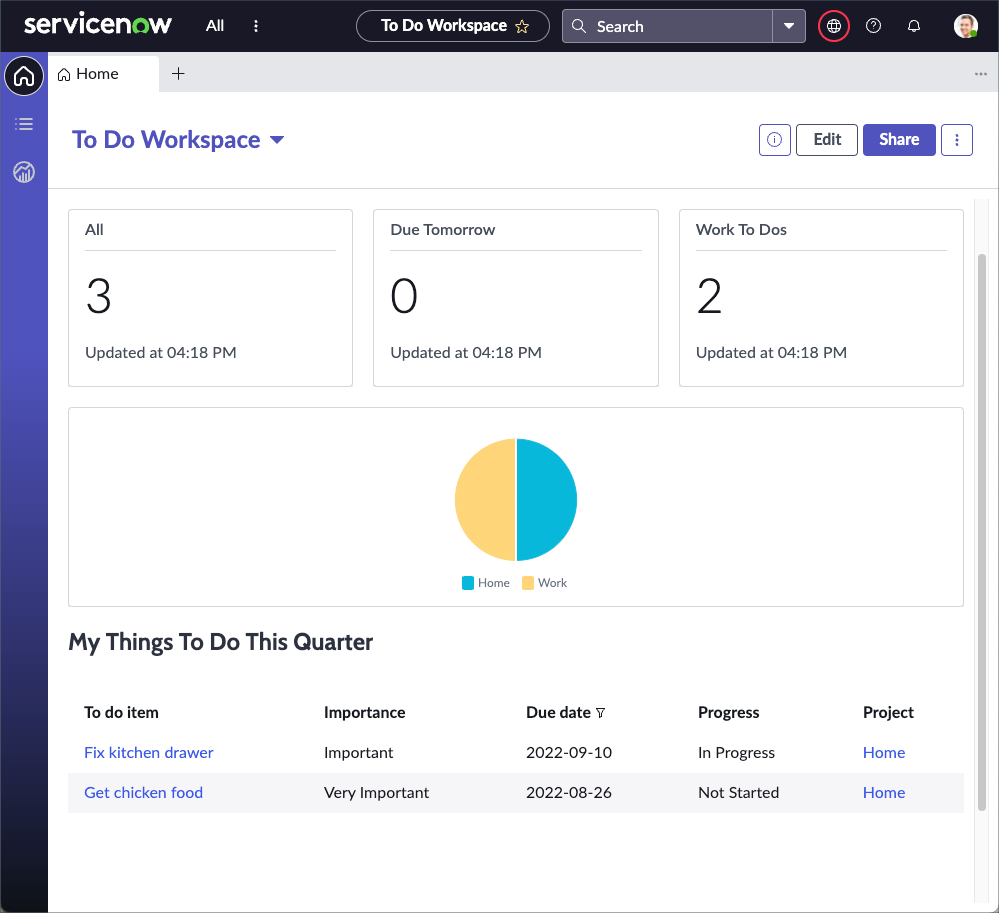The width and height of the screenshot is (999, 913).
Task: Open the search magnifier icon
Action: 578,26
